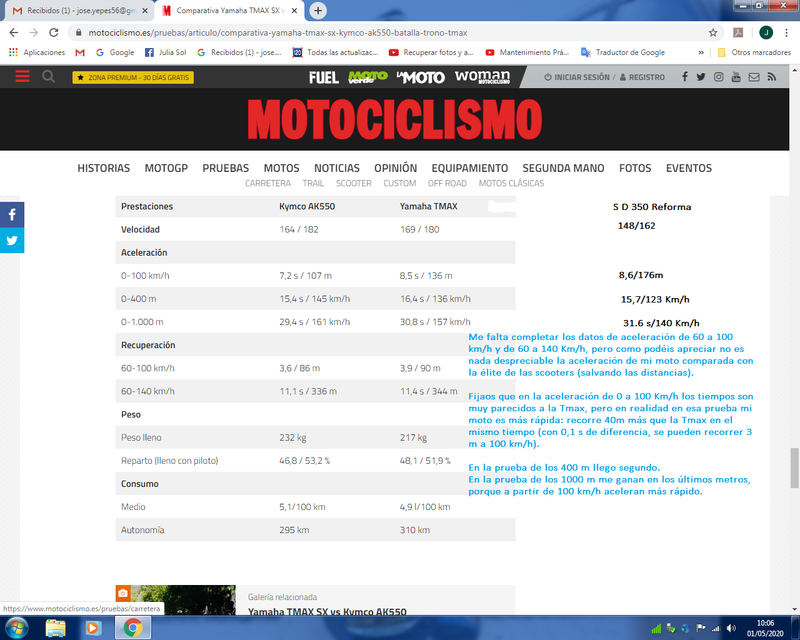
Task: Expand hidden bookmarks chevron
Action: (701, 52)
